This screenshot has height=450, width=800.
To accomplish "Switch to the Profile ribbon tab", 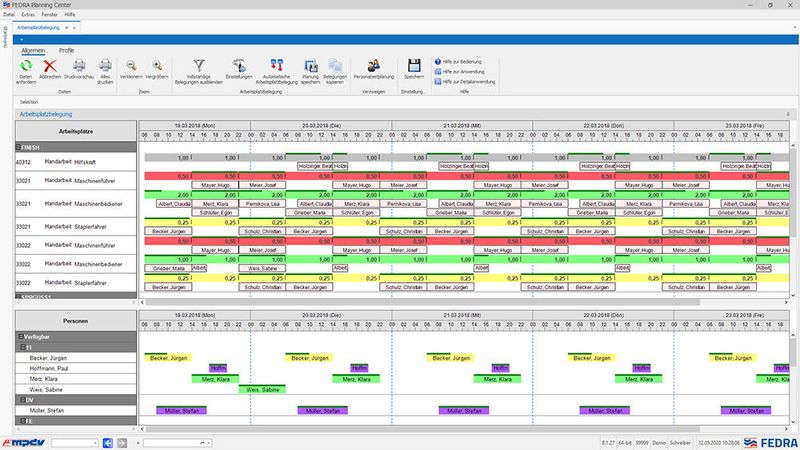I will (66, 51).
